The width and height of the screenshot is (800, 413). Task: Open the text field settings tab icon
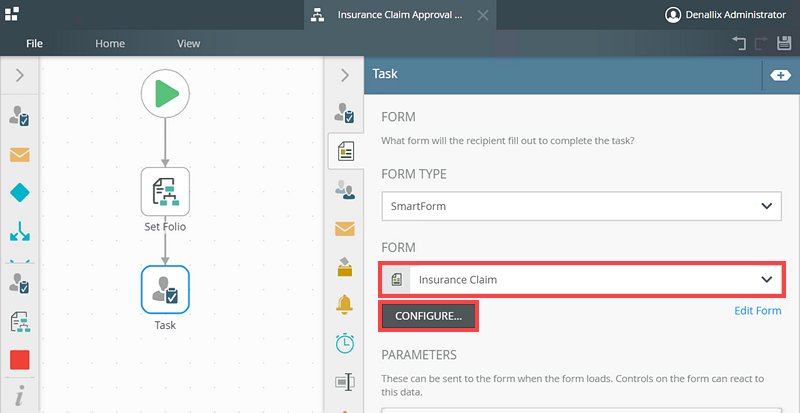pyautogui.click(x=345, y=381)
